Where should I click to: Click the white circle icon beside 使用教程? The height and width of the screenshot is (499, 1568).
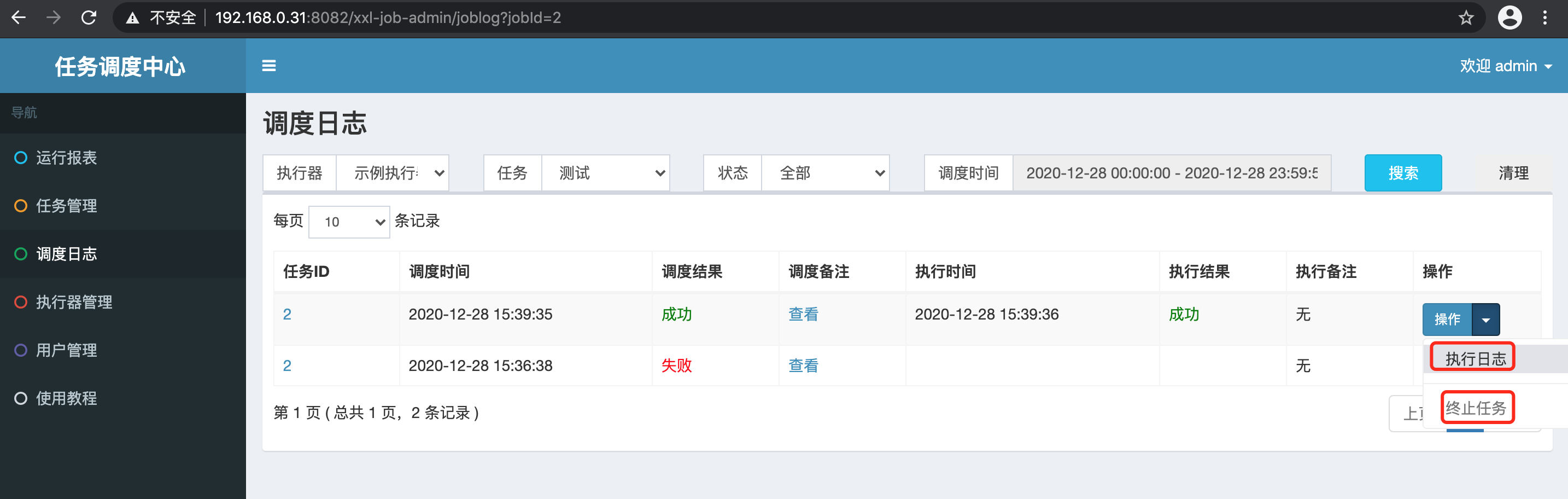point(21,398)
